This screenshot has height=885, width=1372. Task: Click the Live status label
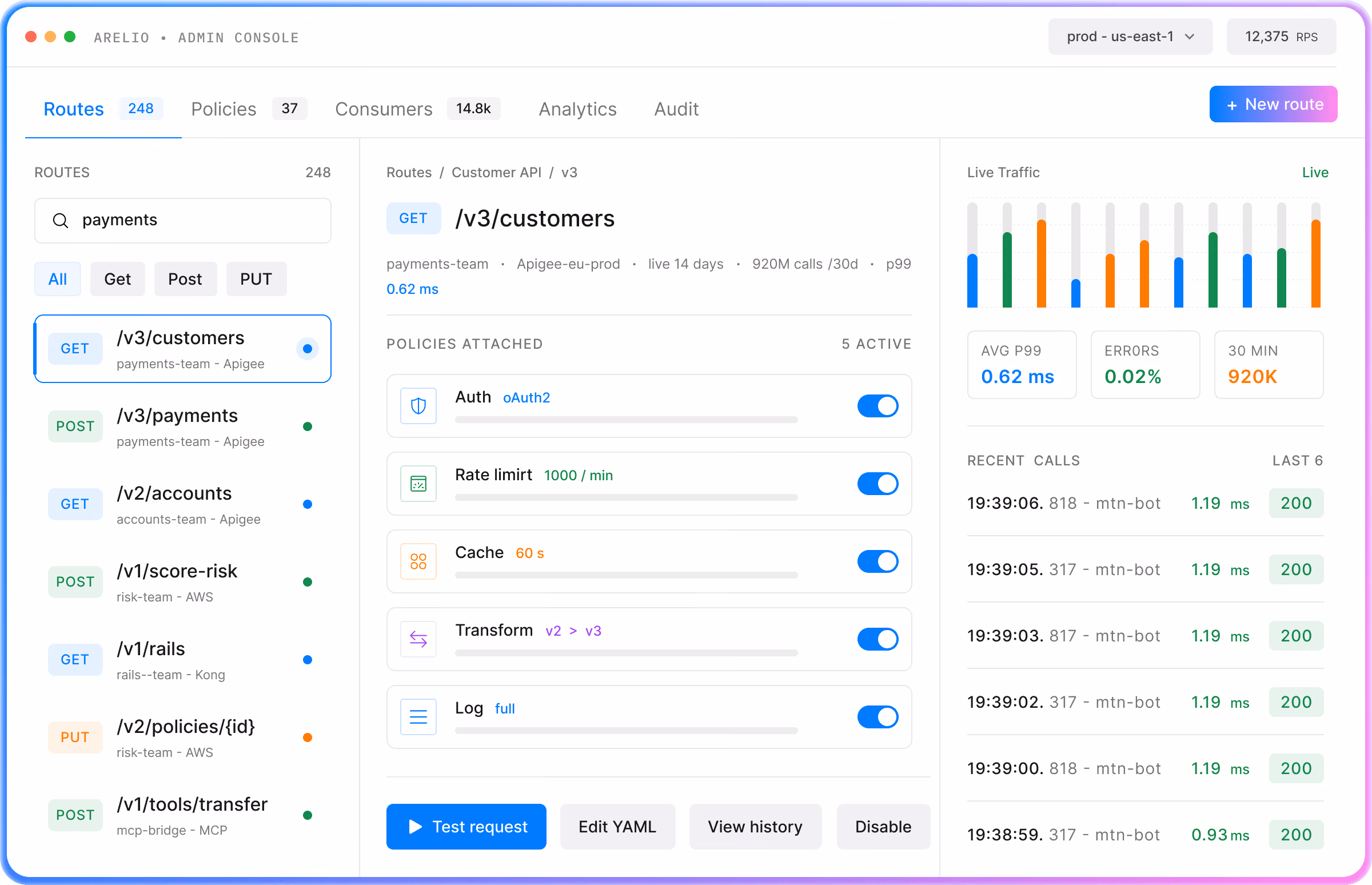click(1315, 173)
